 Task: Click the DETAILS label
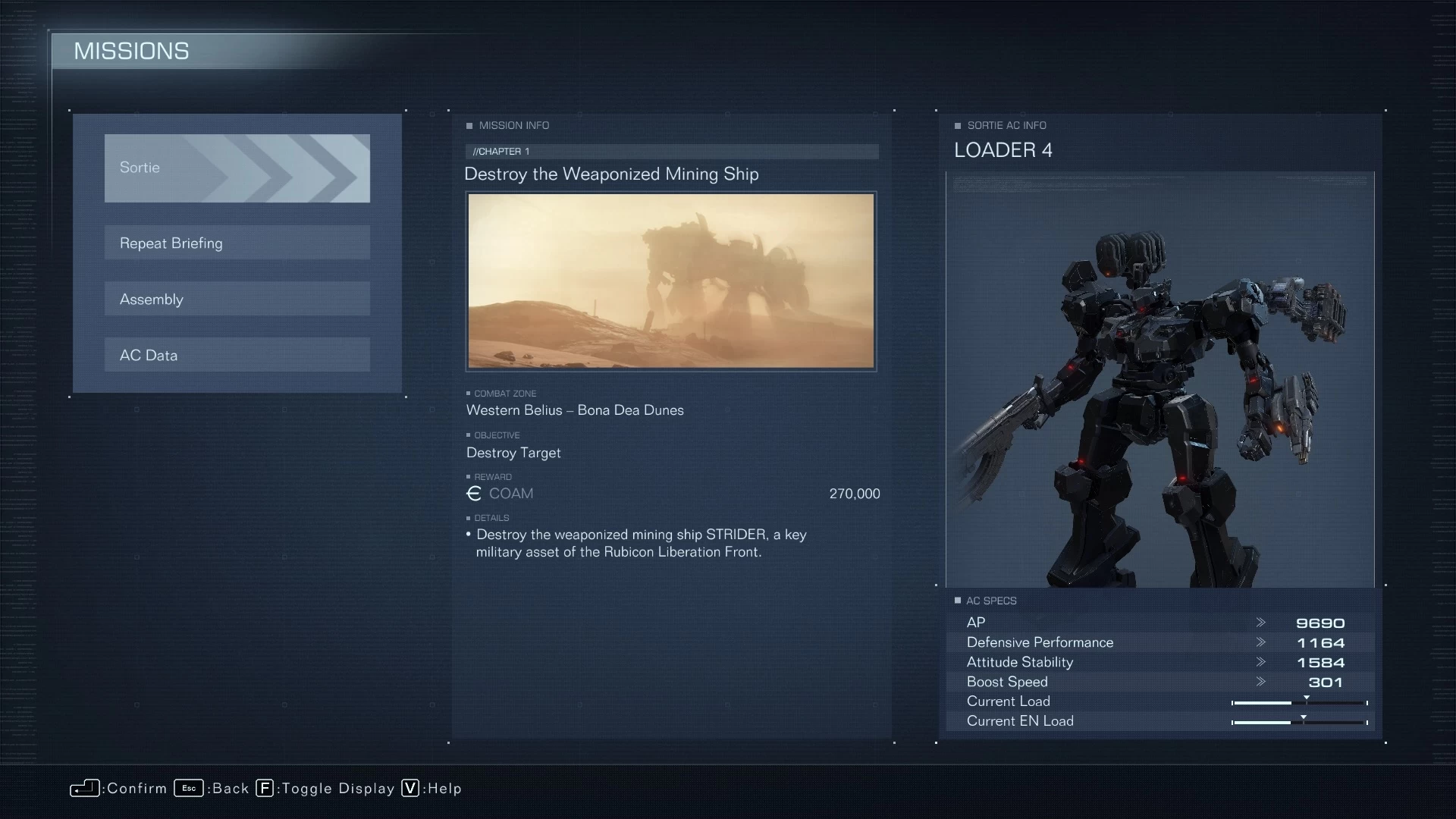(x=491, y=518)
